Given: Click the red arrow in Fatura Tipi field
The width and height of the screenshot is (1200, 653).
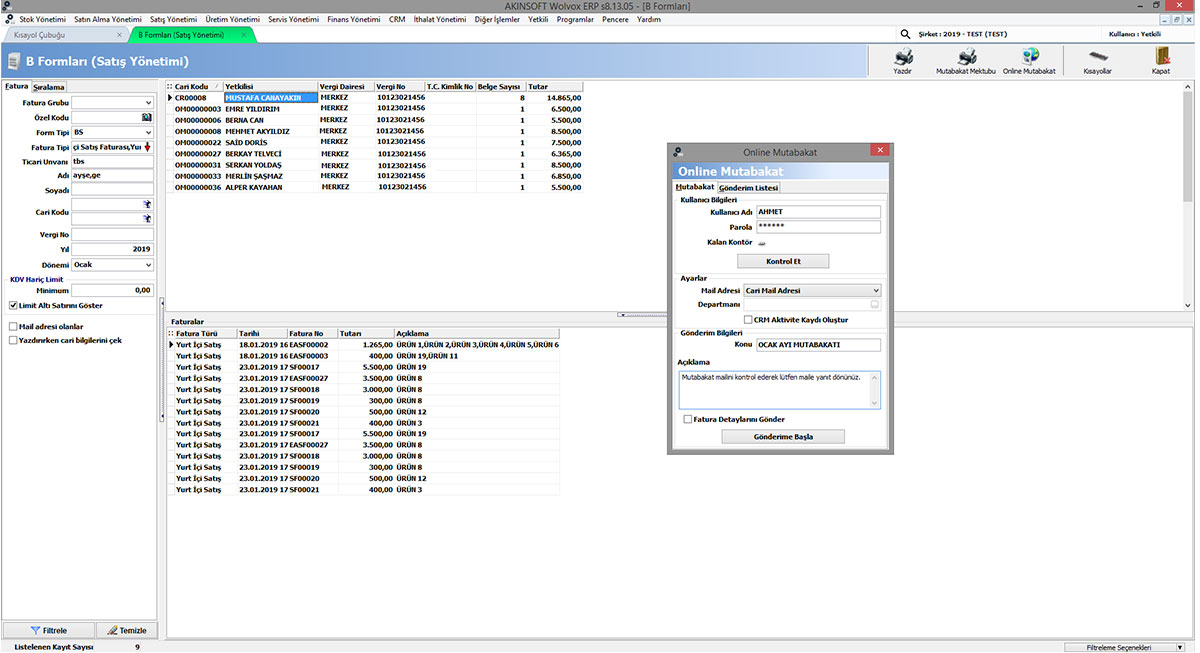Looking at the screenshot, I should tap(148, 147).
